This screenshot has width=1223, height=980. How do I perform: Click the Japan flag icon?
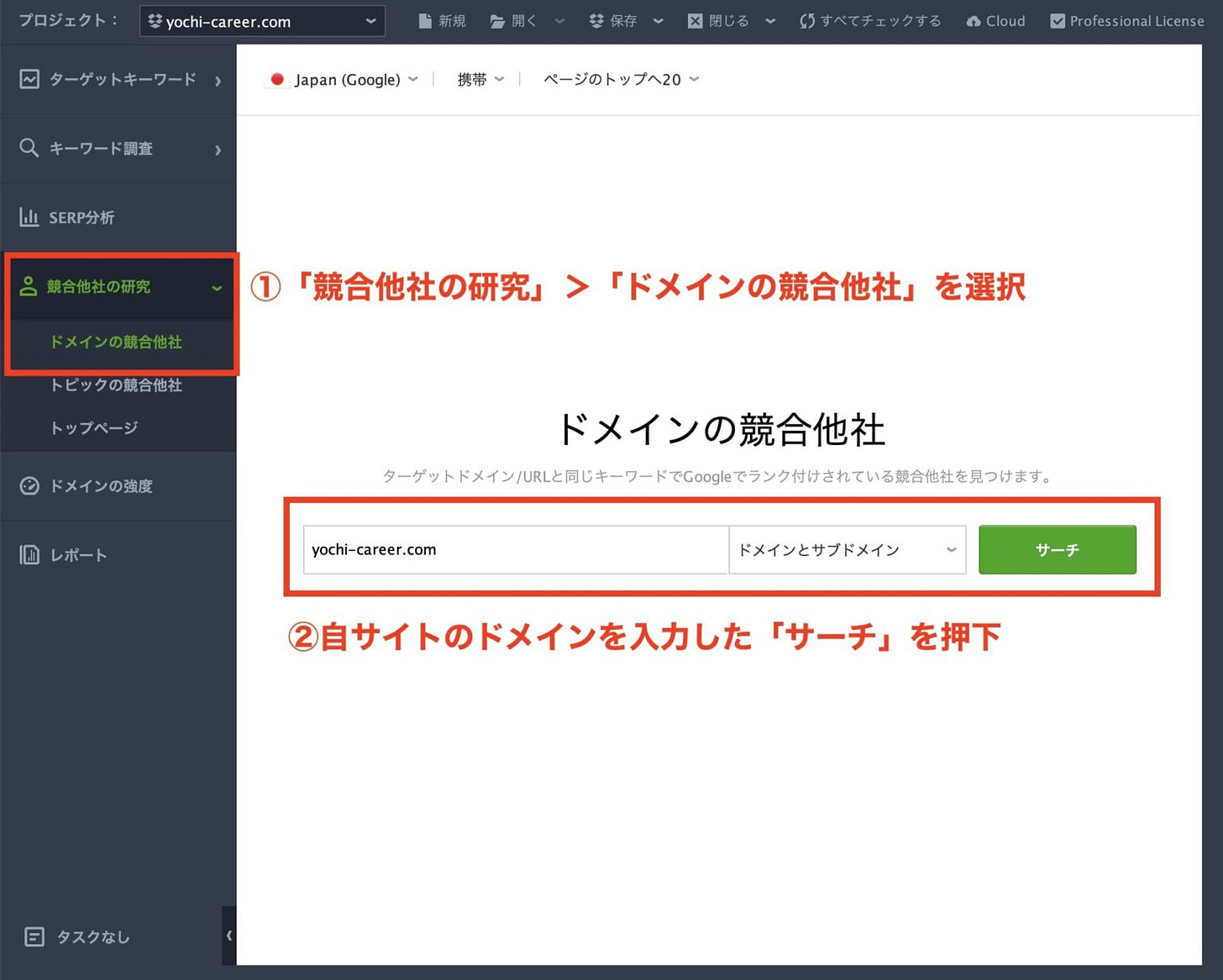277,80
